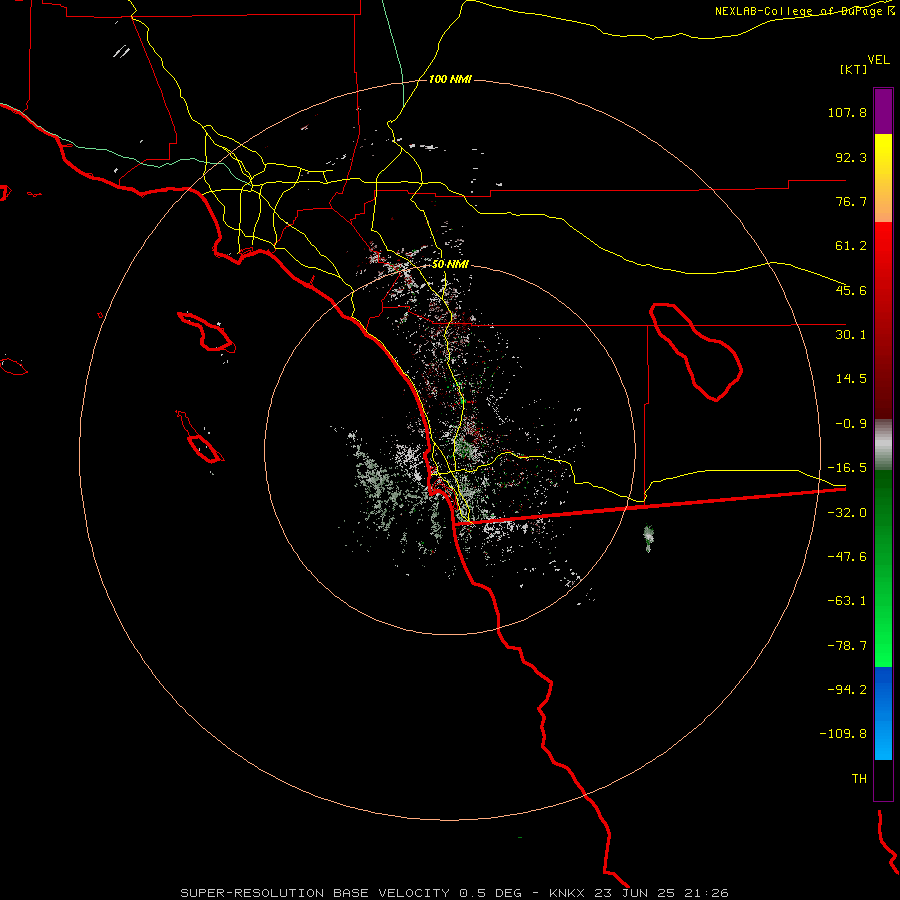Select the -47.6 legend value
Viewport: 900px width, 900px height.
847,557
